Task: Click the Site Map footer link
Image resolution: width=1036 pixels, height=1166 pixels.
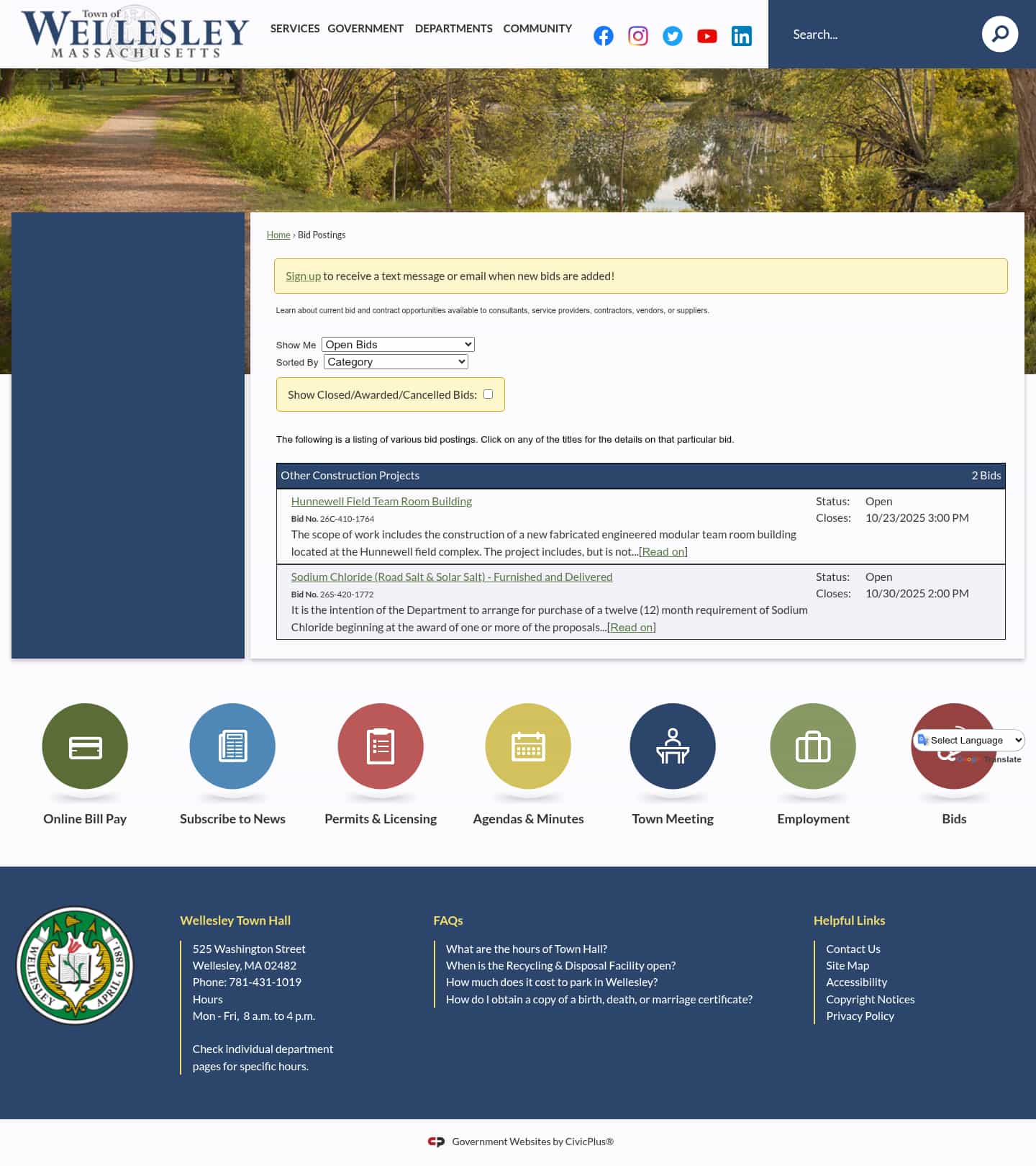Action: [x=848, y=966]
